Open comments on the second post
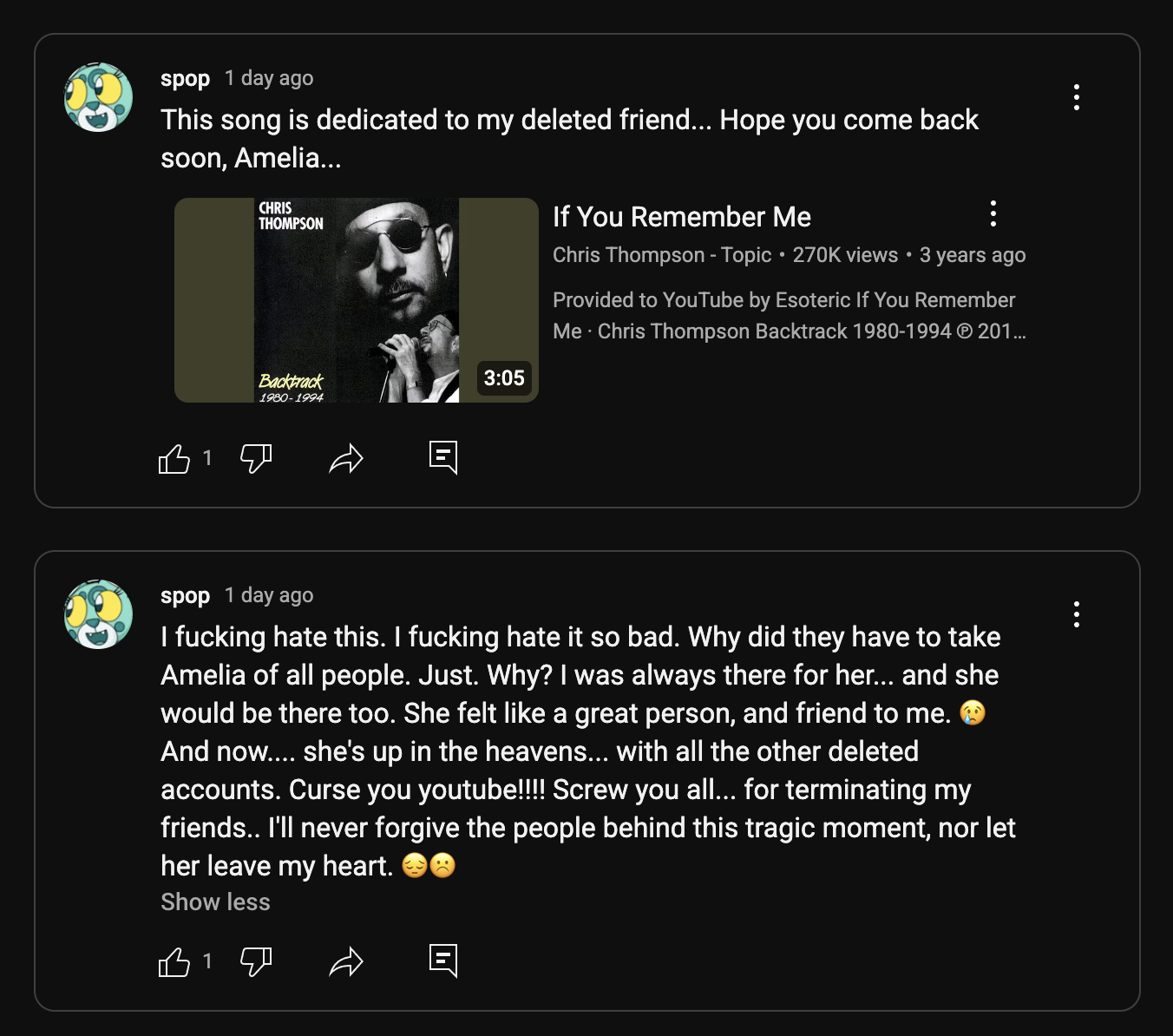The image size is (1173, 1036). point(443,961)
